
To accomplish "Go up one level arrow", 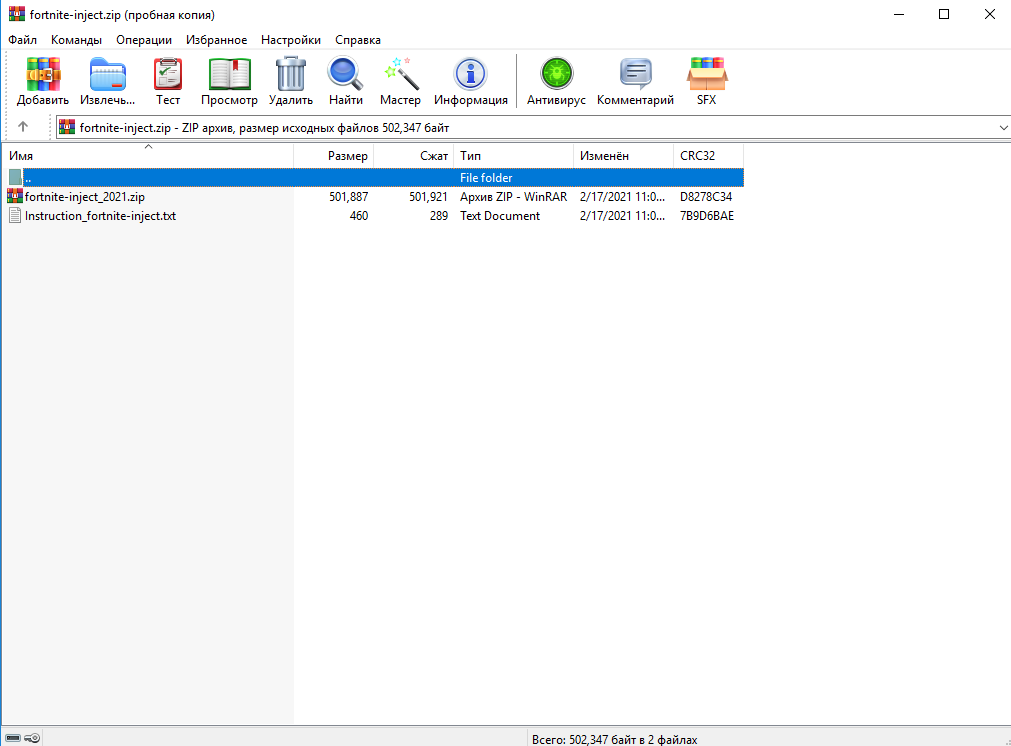I will pos(23,127).
